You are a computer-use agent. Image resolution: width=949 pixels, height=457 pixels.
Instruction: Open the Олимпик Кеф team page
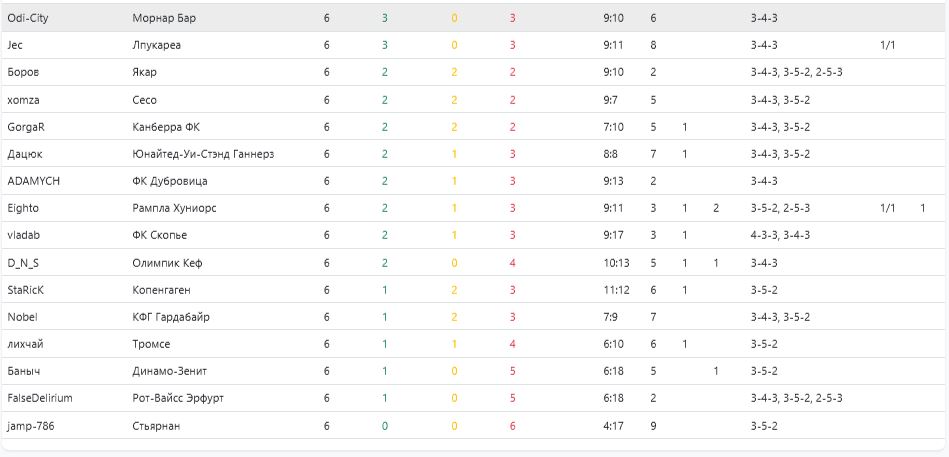tap(166, 263)
